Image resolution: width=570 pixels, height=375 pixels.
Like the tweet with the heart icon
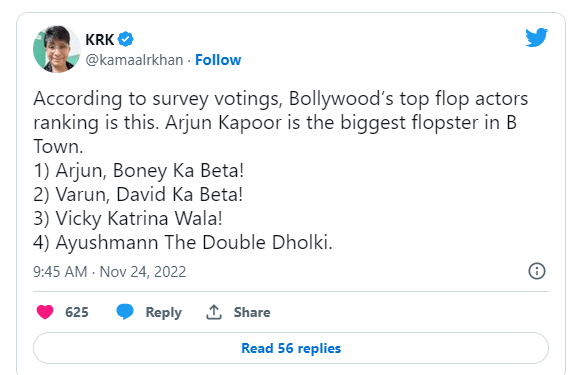coord(45,312)
